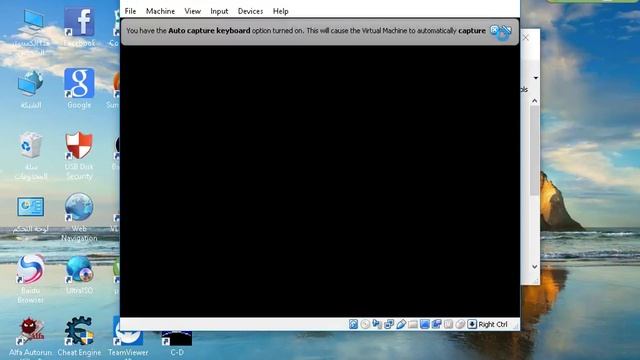Select the UltraISO desktop shortcut
The width and height of the screenshot is (640, 360).
click(79, 275)
